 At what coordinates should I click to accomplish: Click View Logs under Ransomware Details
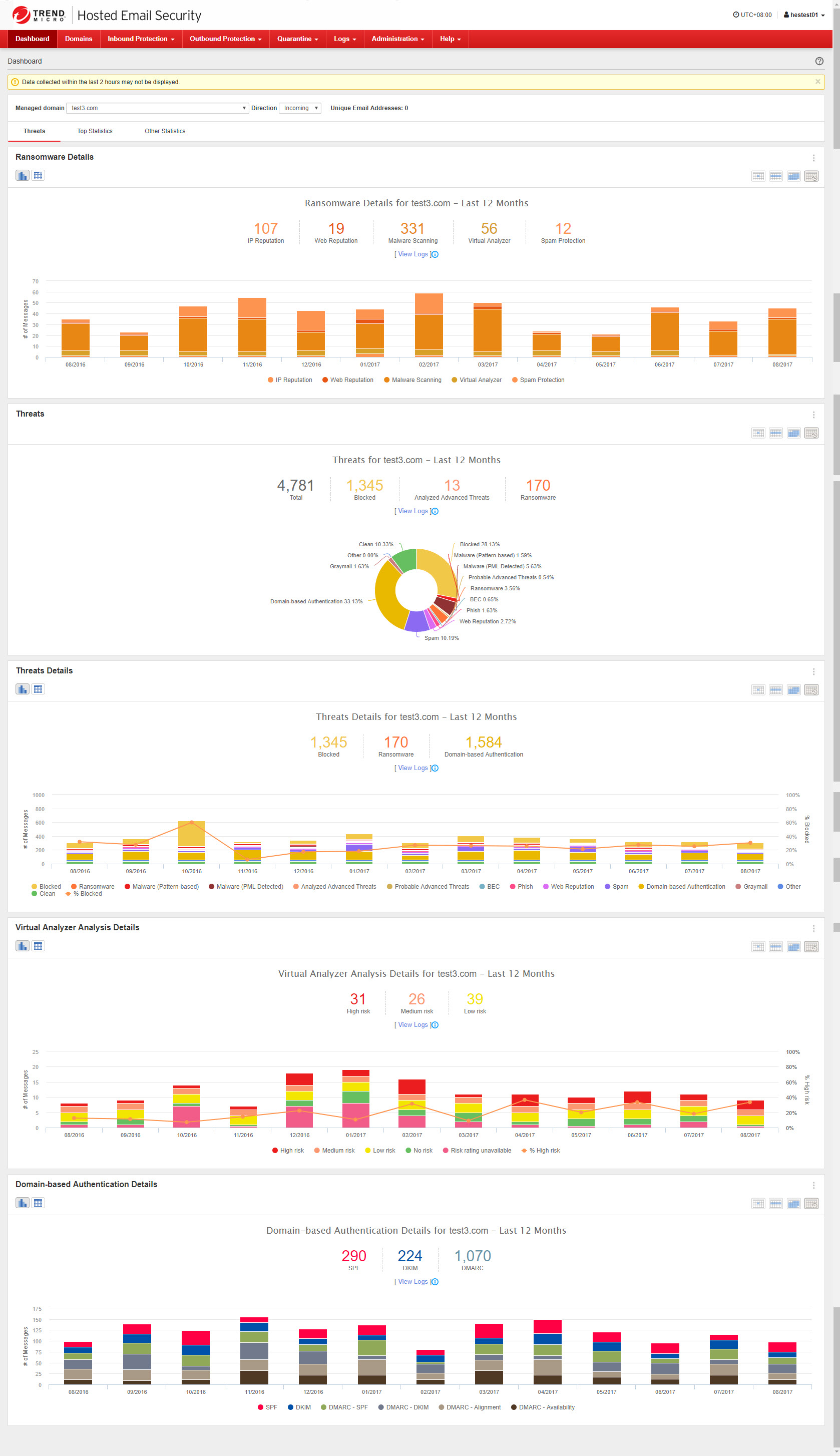pos(412,254)
